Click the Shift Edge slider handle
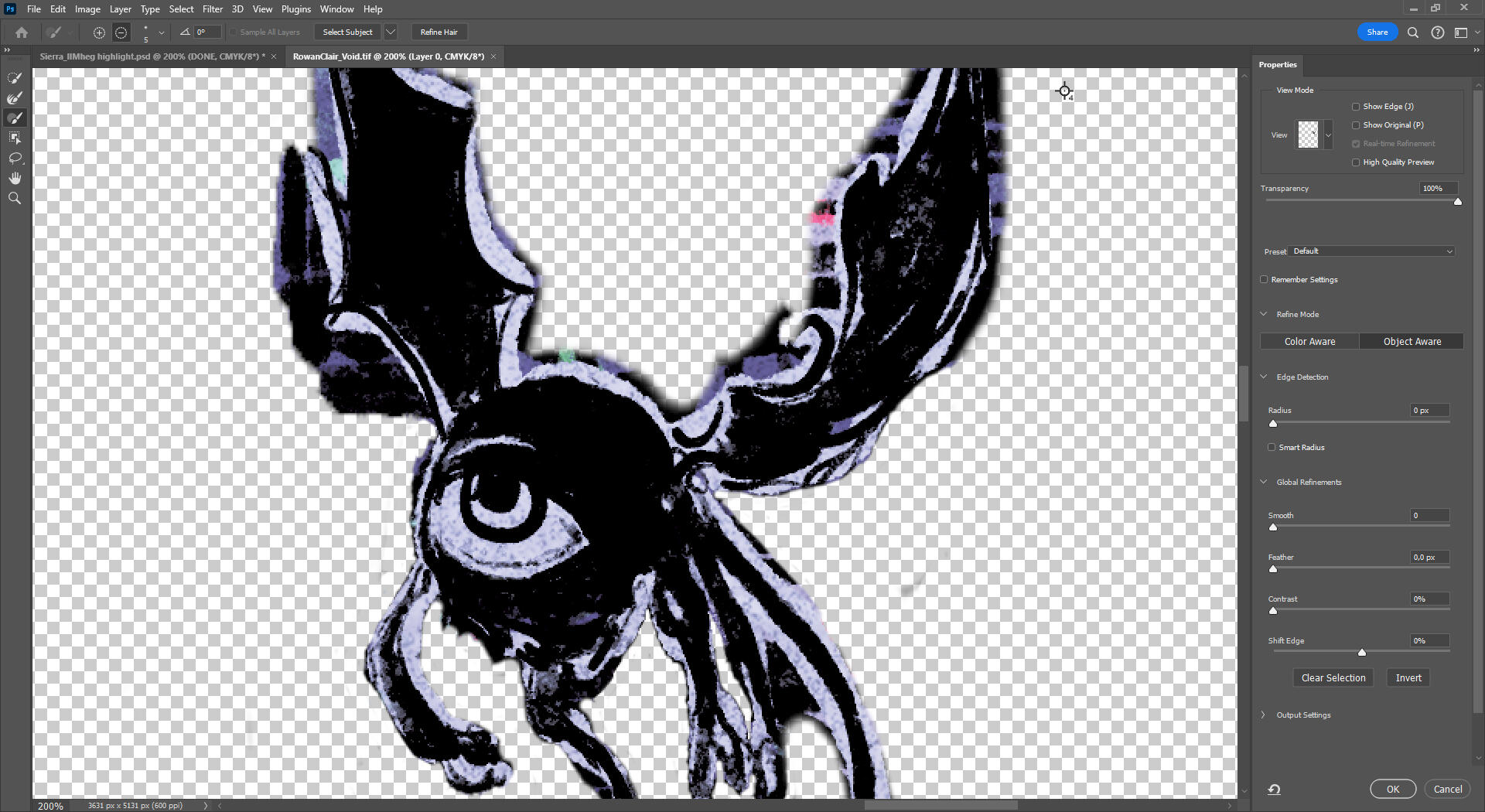 [1362, 653]
